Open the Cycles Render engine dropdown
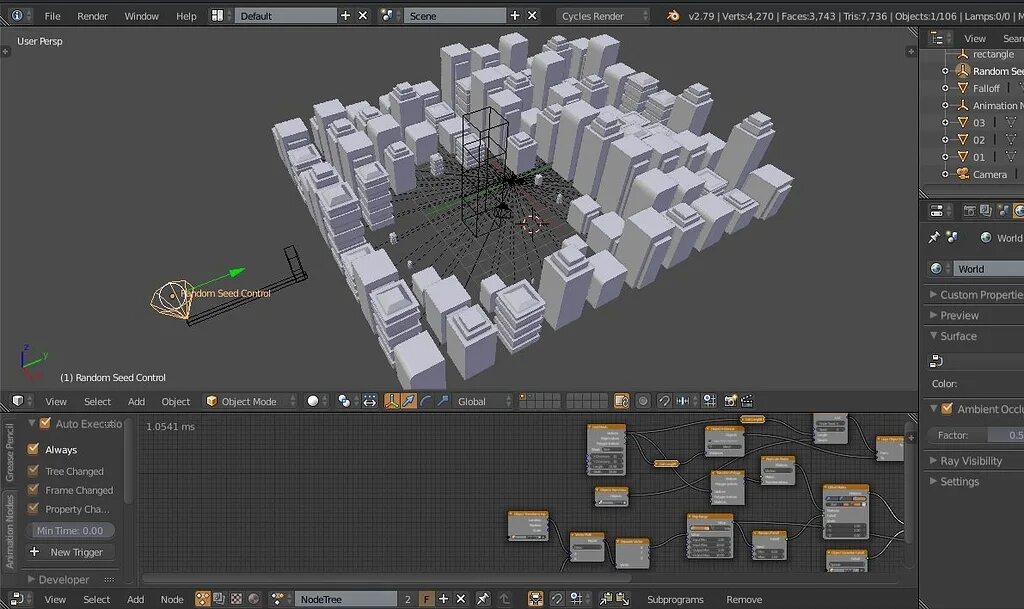1024x609 pixels. [x=603, y=16]
